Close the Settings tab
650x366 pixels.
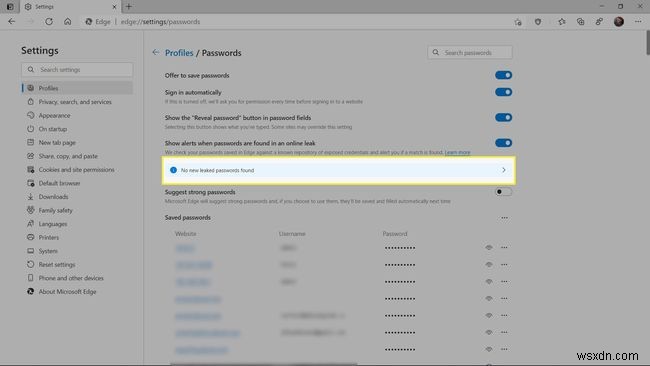[x=114, y=7]
